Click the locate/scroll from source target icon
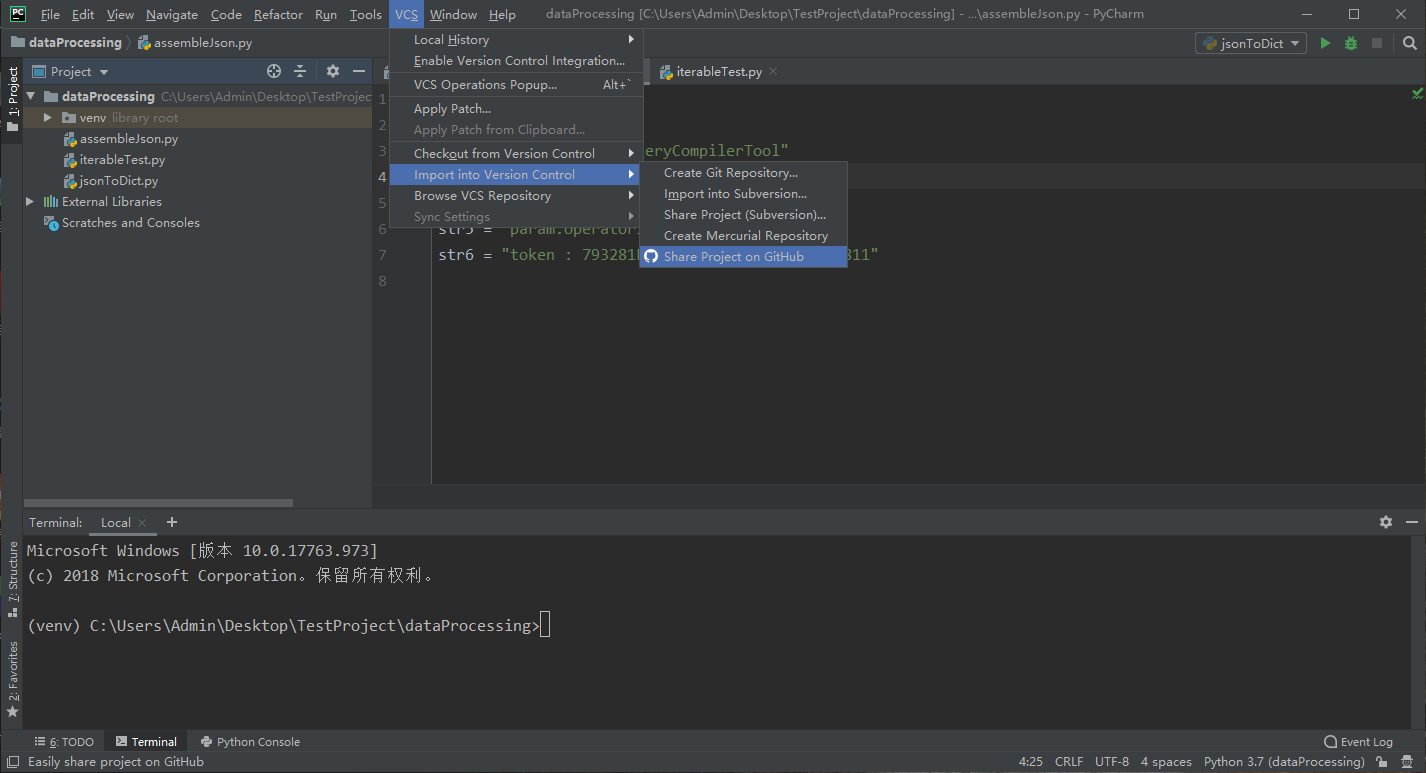 click(274, 71)
